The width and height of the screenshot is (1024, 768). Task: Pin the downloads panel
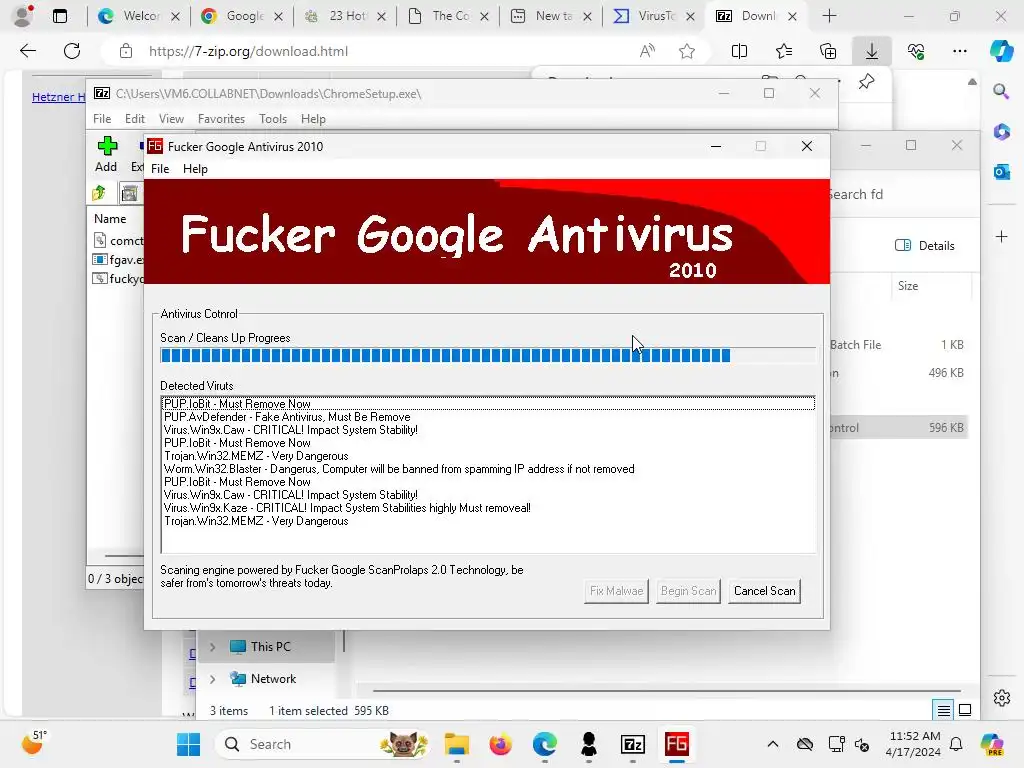pos(866,82)
